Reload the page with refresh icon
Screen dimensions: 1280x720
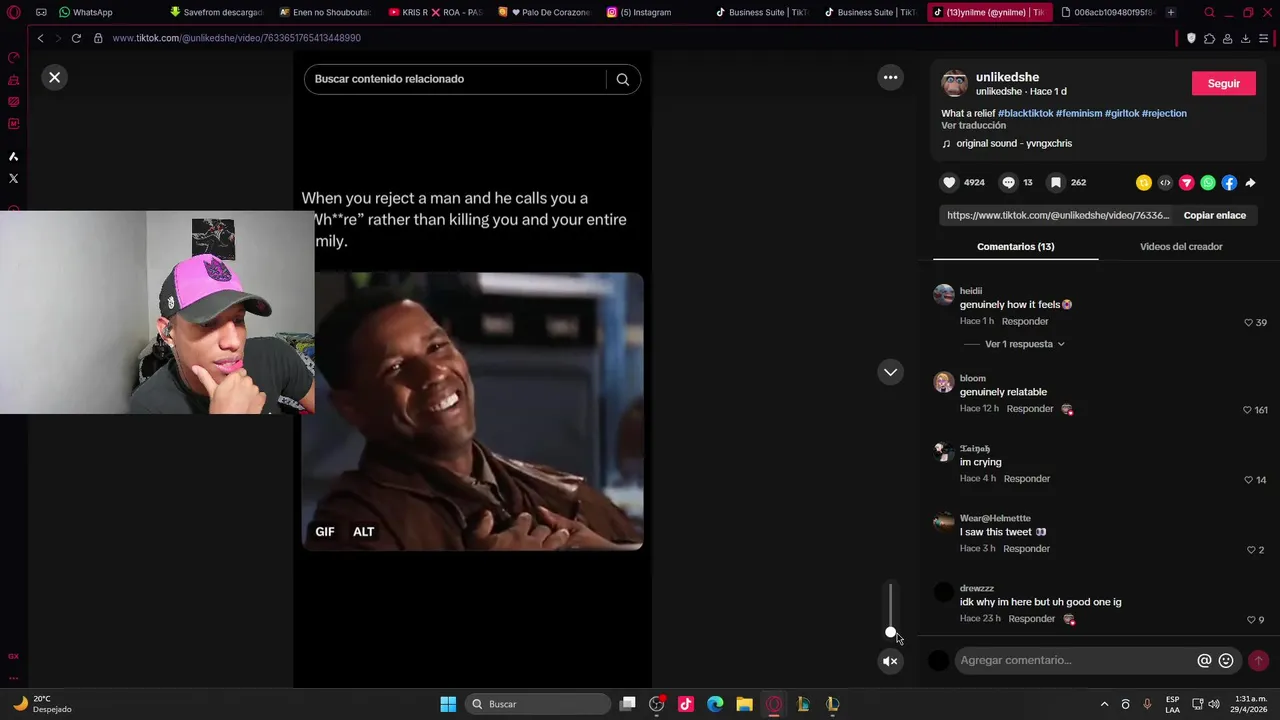[x=76, y=38]
